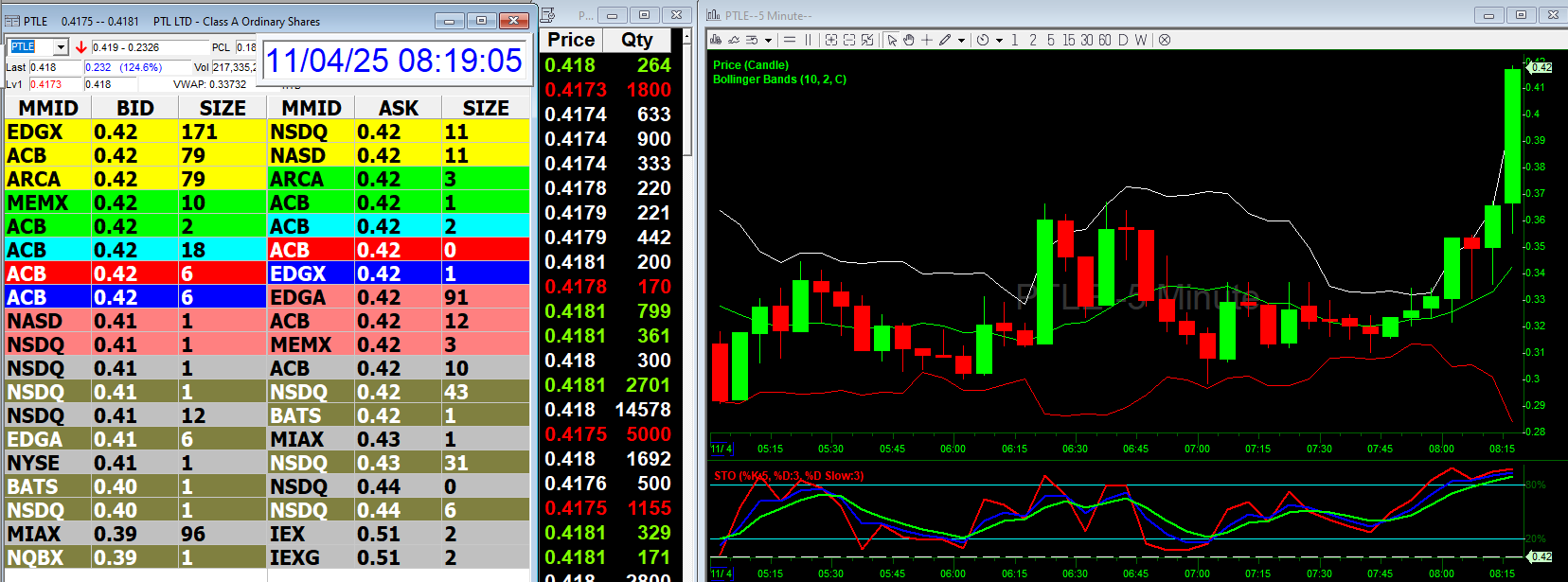The width and height of the screenshot is (1568, 582).
Task: Click the Price column header in time and sales
Action: tap(571, 40)
